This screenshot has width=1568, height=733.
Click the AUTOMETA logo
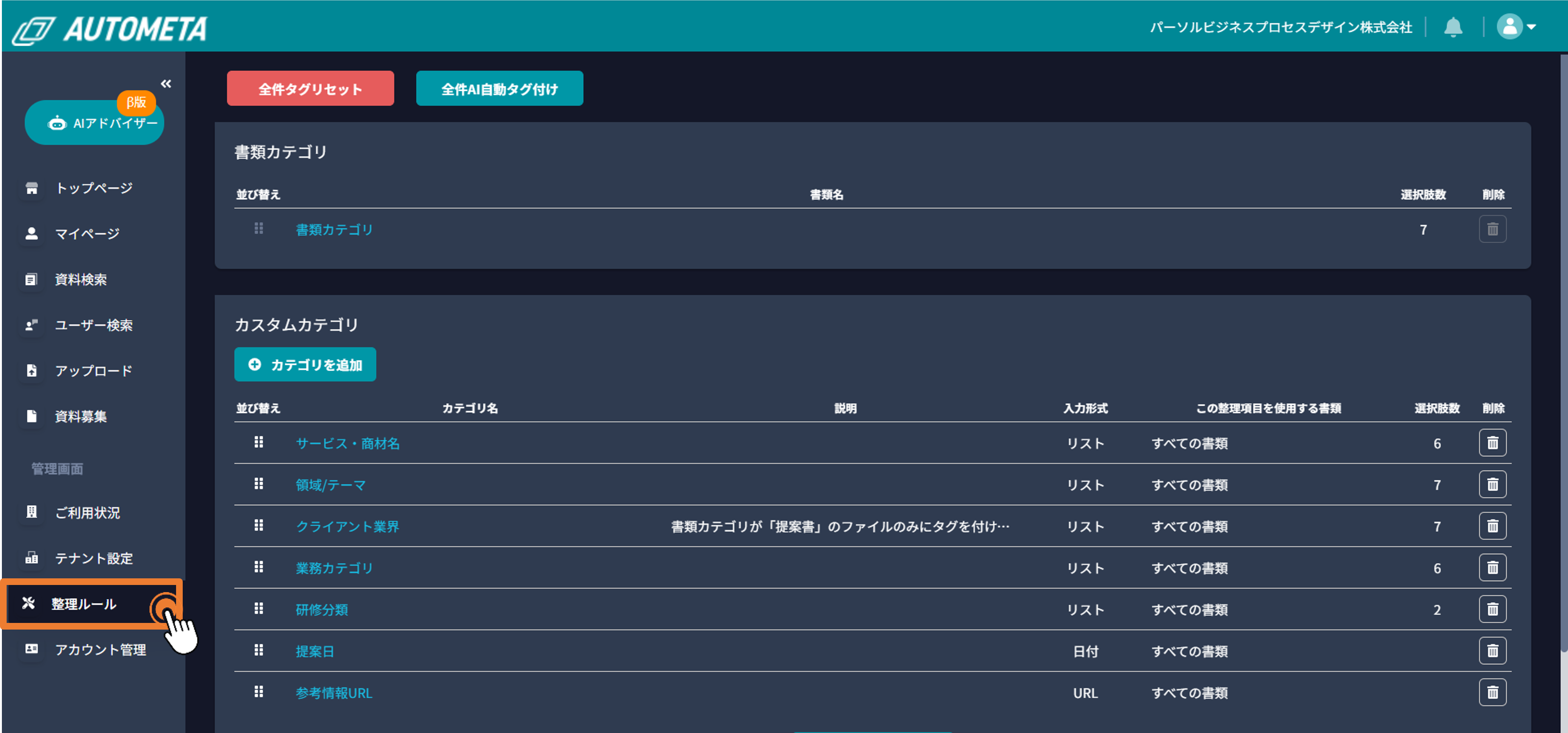point(110,29)
